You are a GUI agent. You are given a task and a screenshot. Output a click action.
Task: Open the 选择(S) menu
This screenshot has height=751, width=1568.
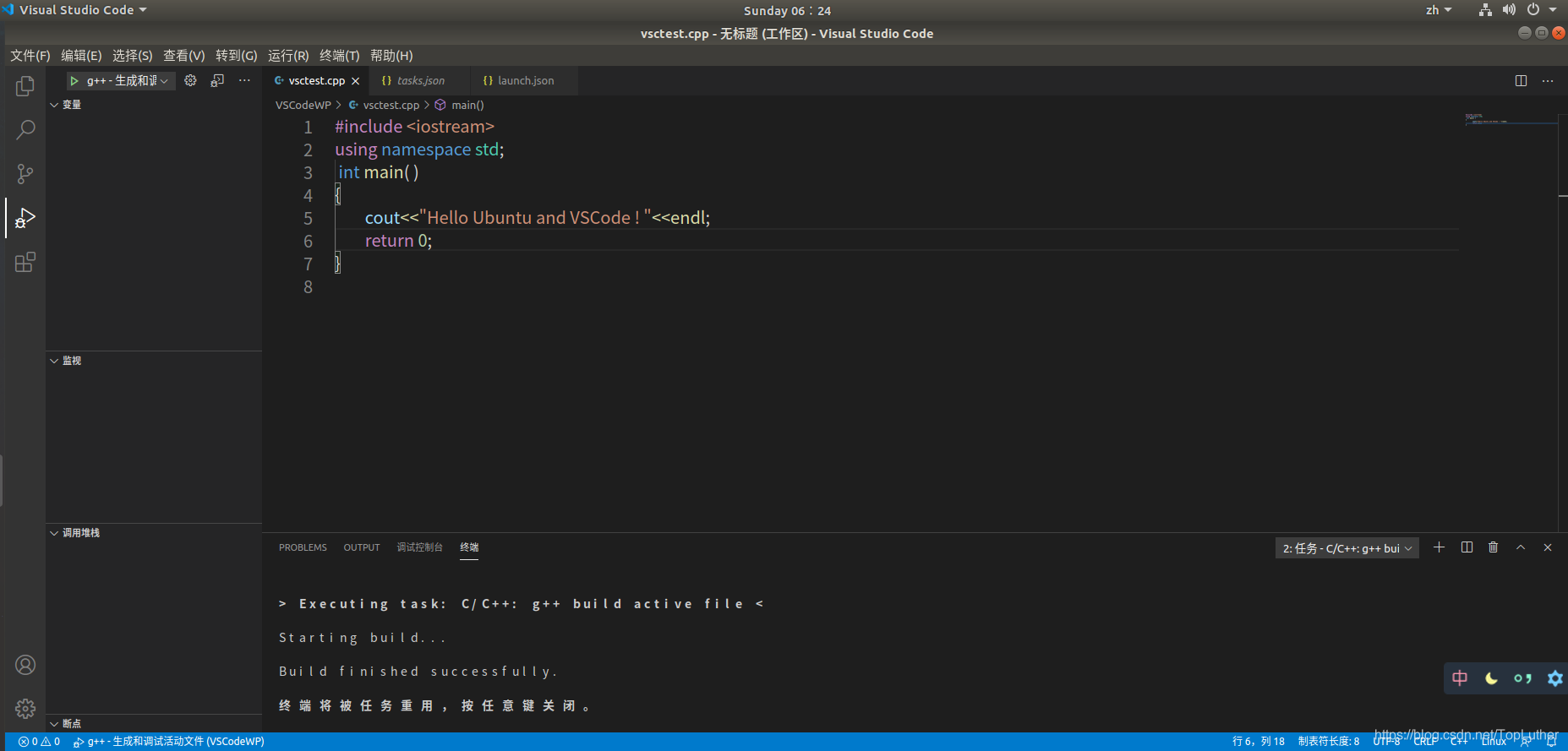(133, 56)
